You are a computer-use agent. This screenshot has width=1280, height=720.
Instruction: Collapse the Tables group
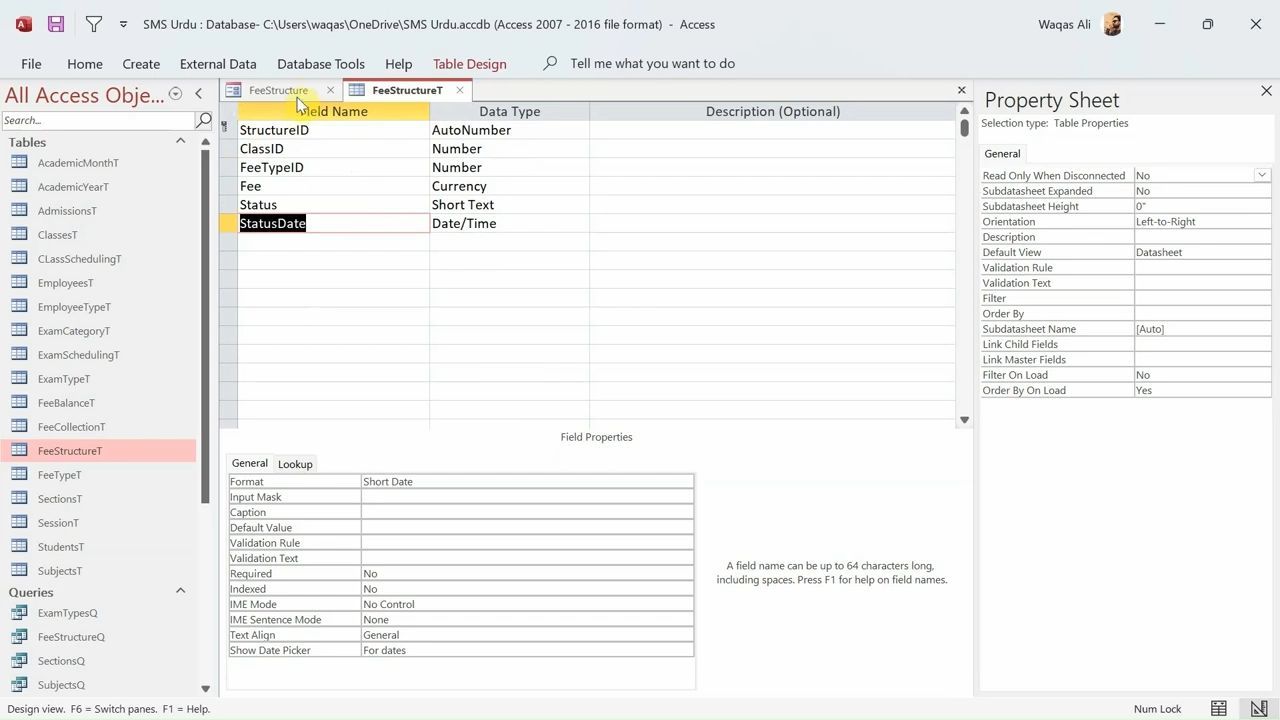click(x=181, y=142)
